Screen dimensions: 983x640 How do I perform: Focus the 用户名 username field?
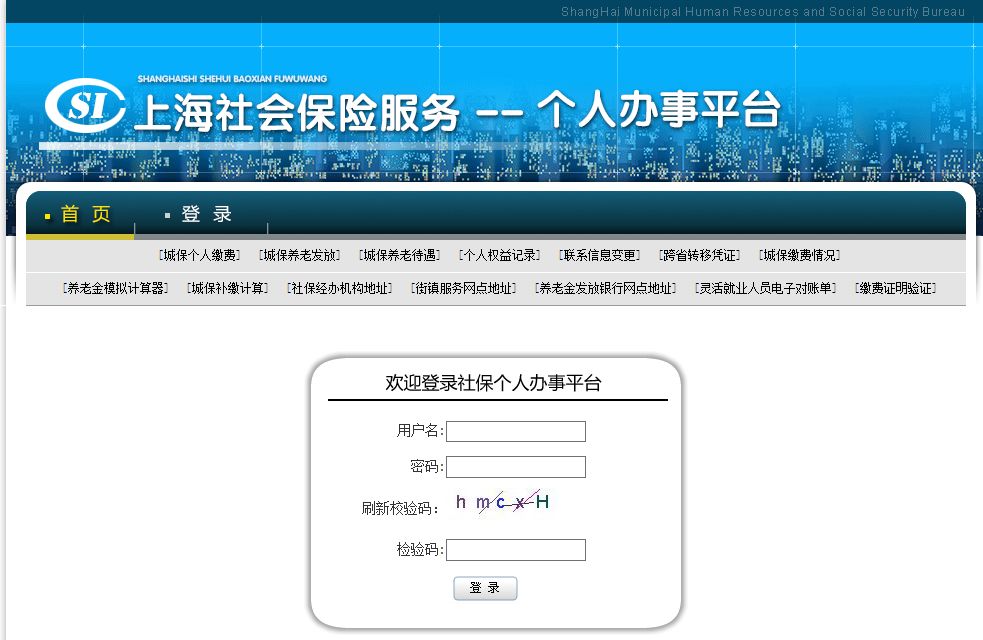[x=515, y=431]
